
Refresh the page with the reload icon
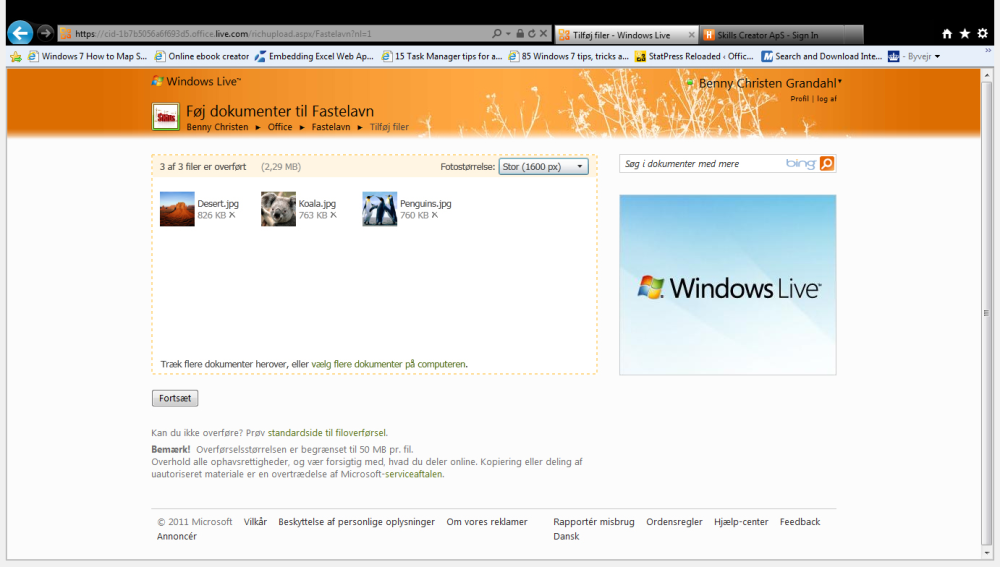coord(531,33)
